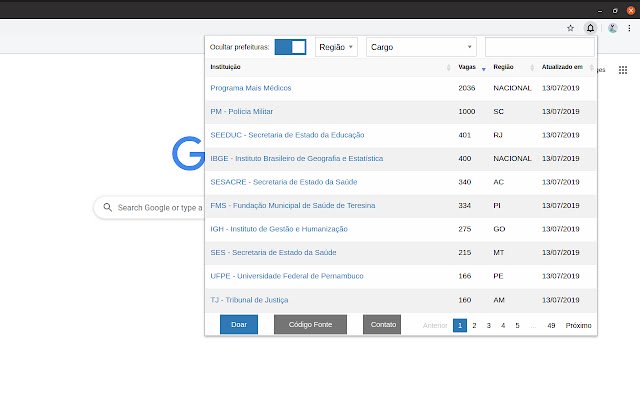640x400 pixels.
Task: Go to the Anterior page
Action: [x=435, y=325]
